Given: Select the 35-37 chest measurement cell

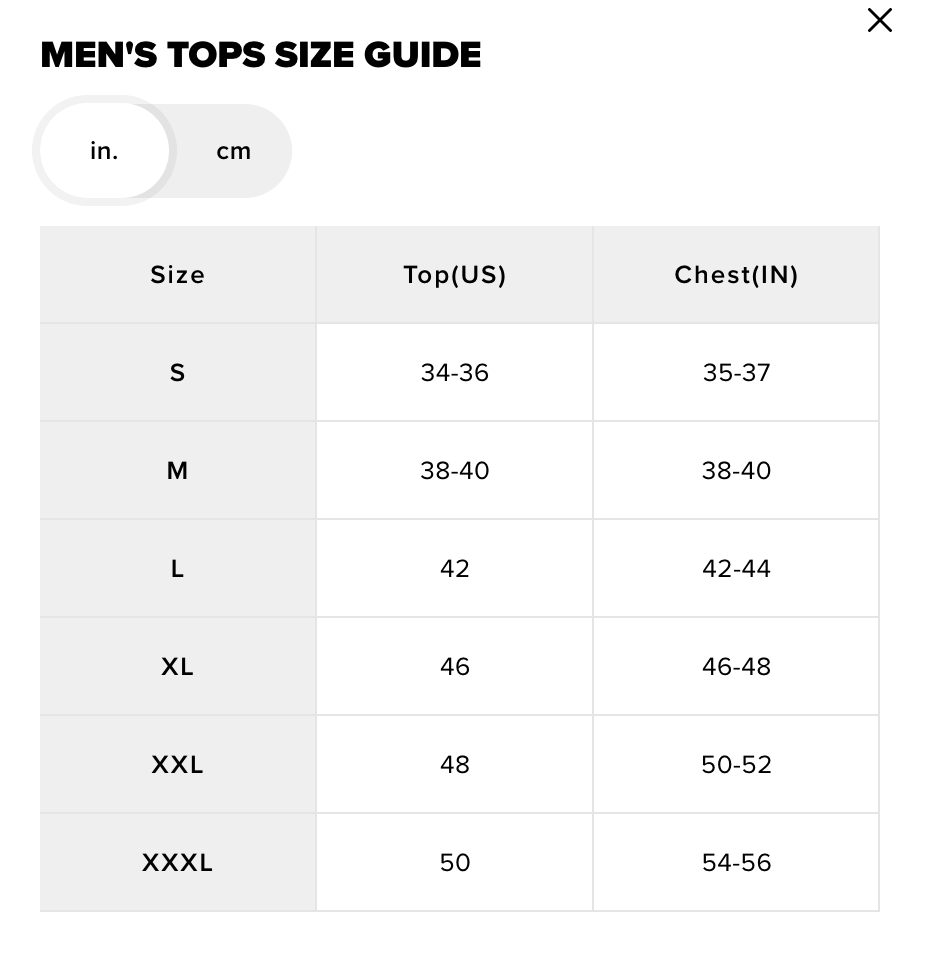Looking at the screenshot, I should pyautogui.click(x=736, y=373).
